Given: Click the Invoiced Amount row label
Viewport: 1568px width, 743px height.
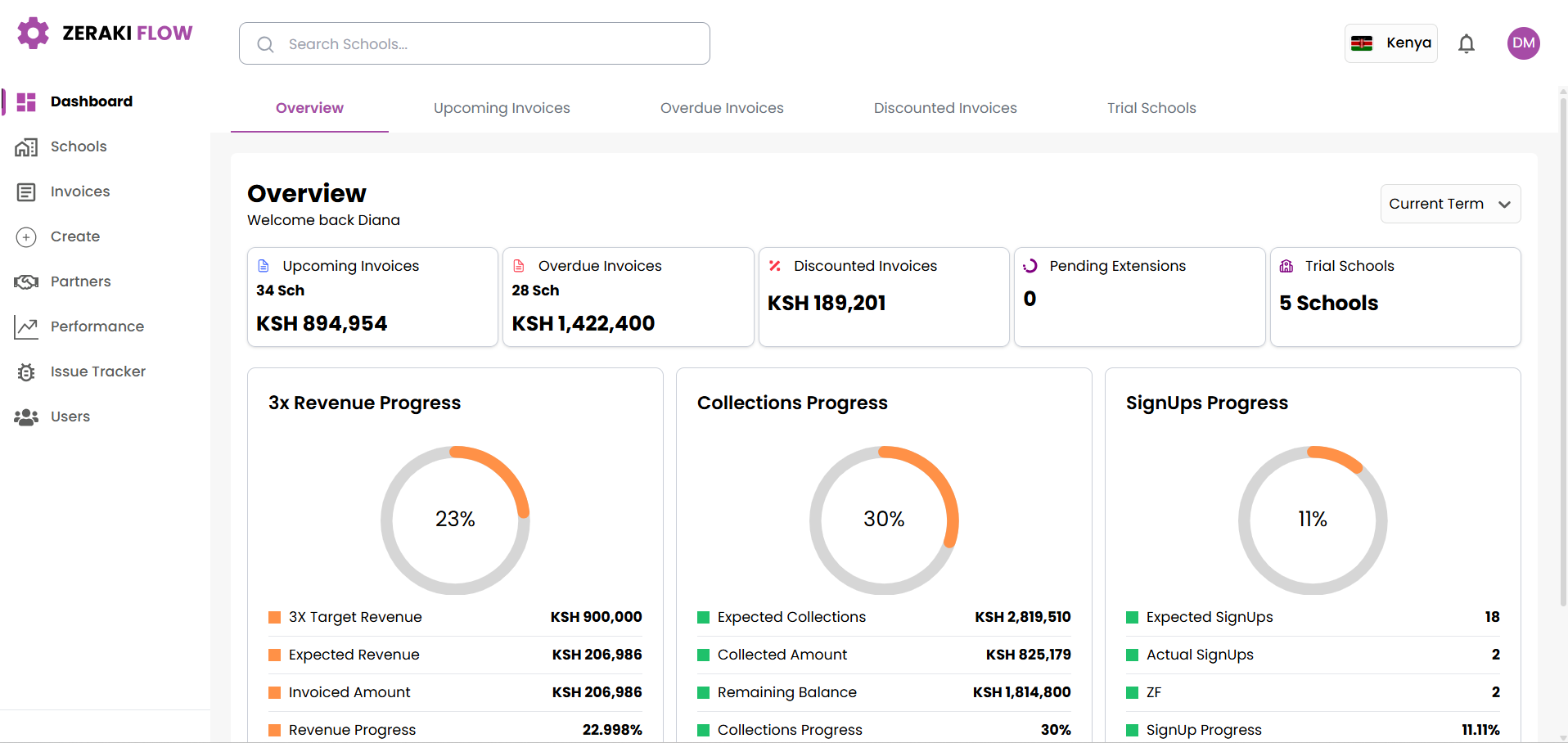Looking at the screenshot, I should tap(349, 692).
